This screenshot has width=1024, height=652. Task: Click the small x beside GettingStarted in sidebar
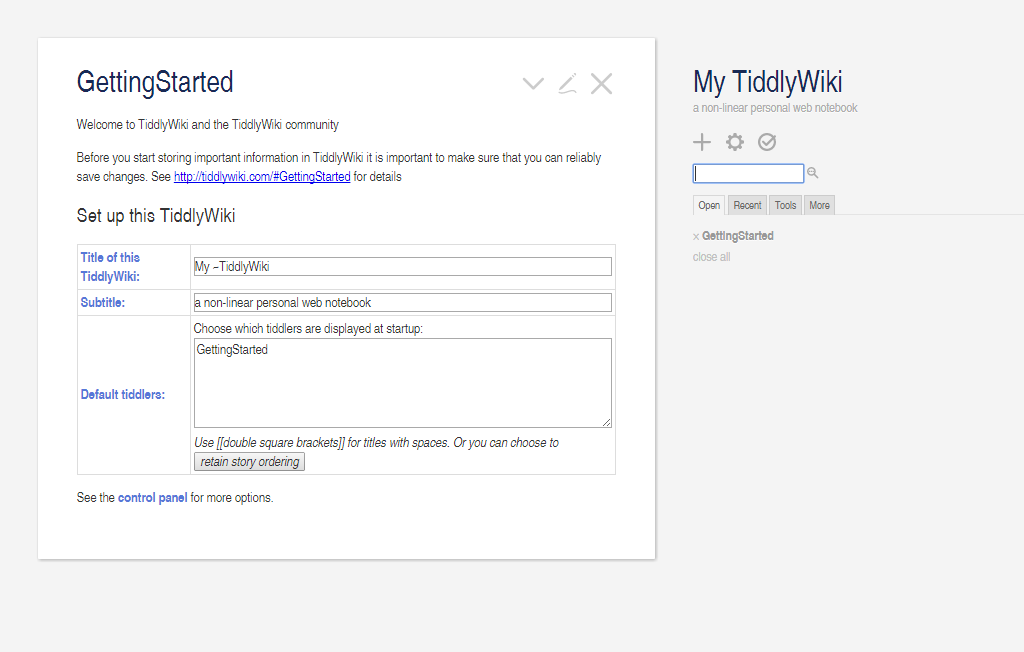click(x=696, y=237)
